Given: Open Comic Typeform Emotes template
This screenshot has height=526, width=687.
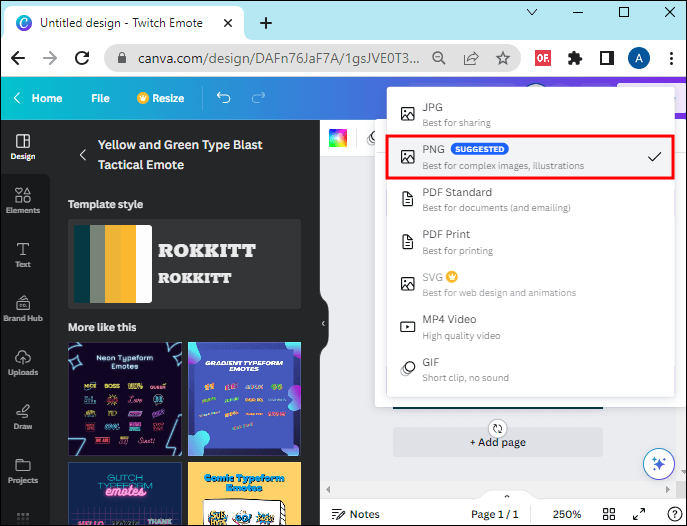Looking at the screenshot, I should tap(244, 494).
